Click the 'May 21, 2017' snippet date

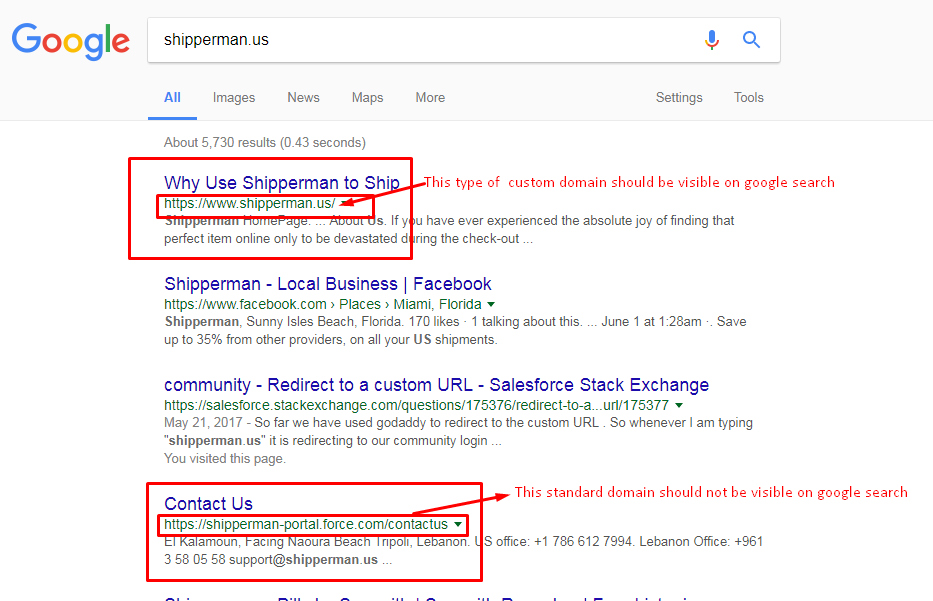(x=203, y=423)
